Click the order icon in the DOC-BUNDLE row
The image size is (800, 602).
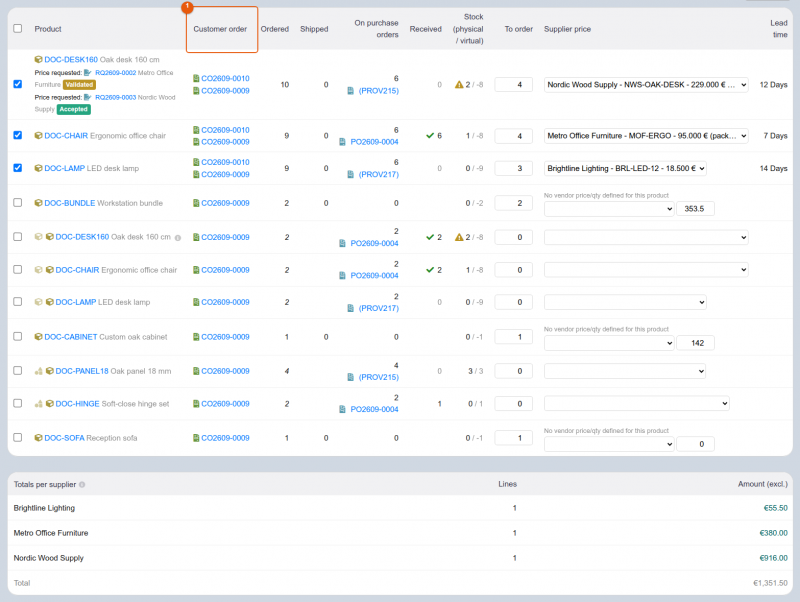point(196,203)
